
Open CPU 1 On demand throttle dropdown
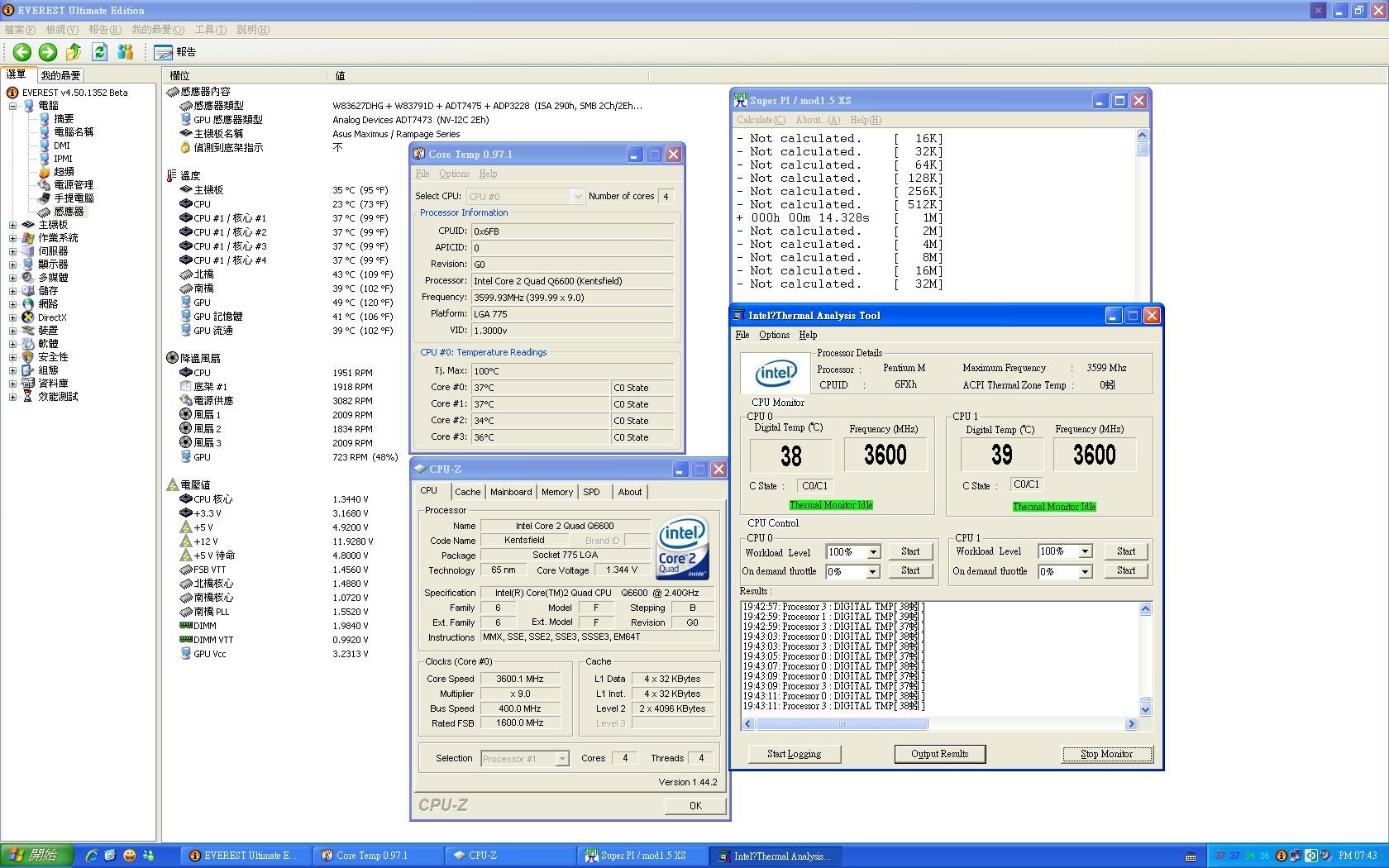1085,571
